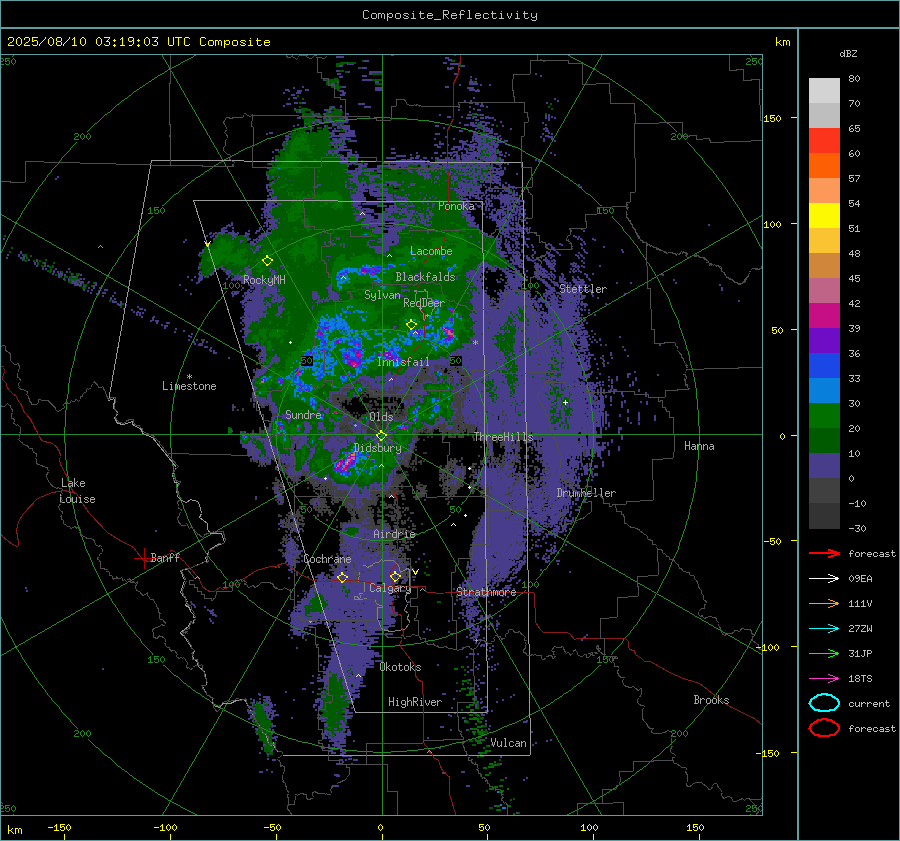The image size is (900, 841).
Task: Click the Okotoks city label
Action: 400,667
